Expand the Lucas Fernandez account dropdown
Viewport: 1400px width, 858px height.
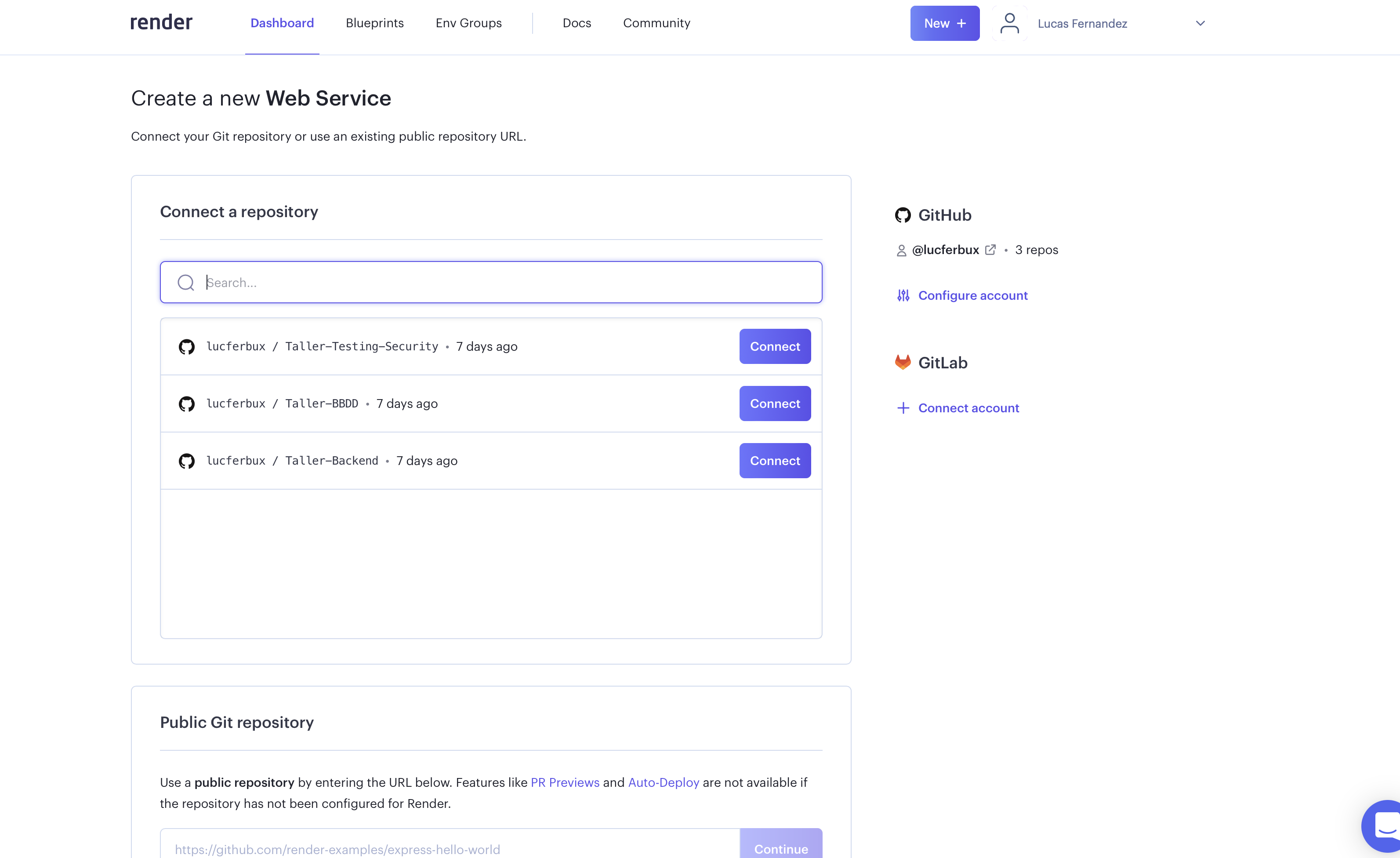[x=1200, y=23]
